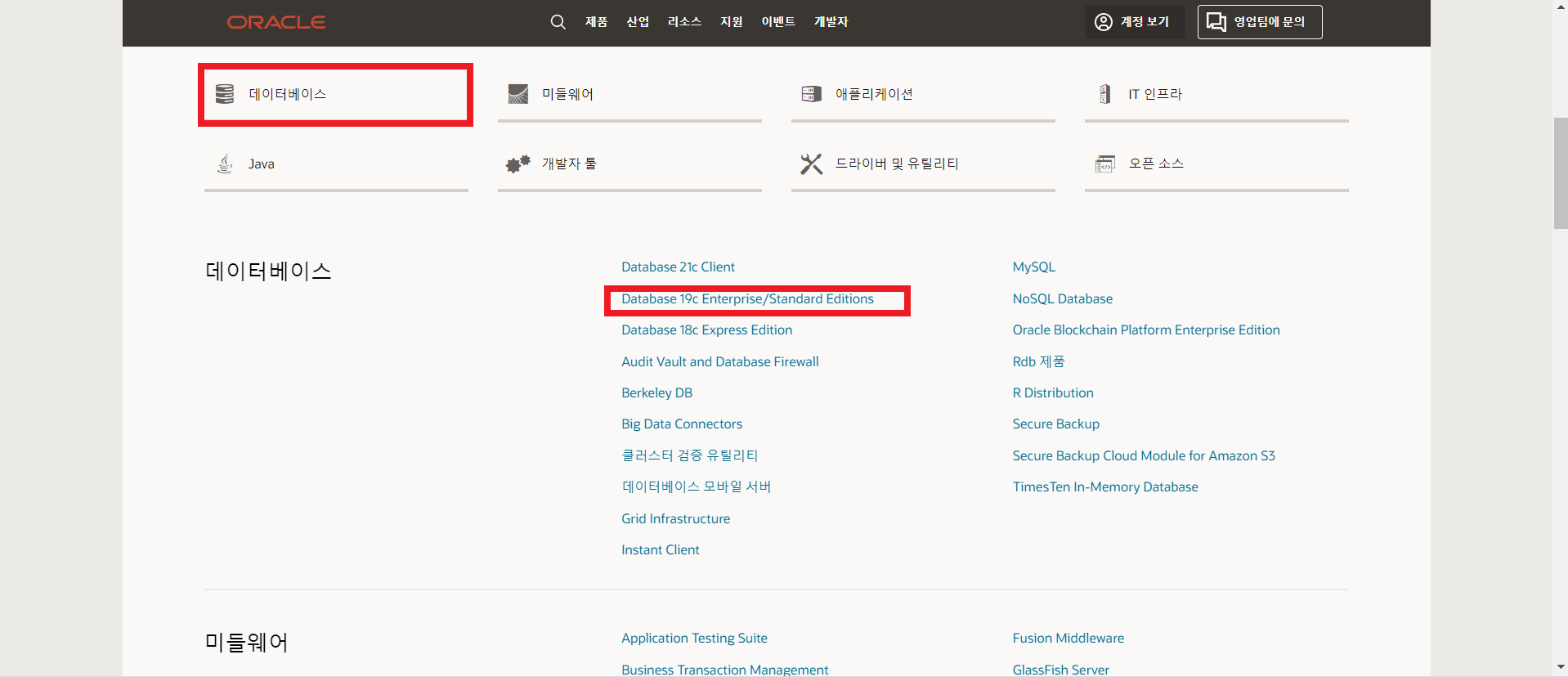Image resolution: width=1568 pixels, height=677 pixels.
Task: Select the 드라이버 및 유틸리티 category tab
Action: pyautogui.click(x=923, y=164)
